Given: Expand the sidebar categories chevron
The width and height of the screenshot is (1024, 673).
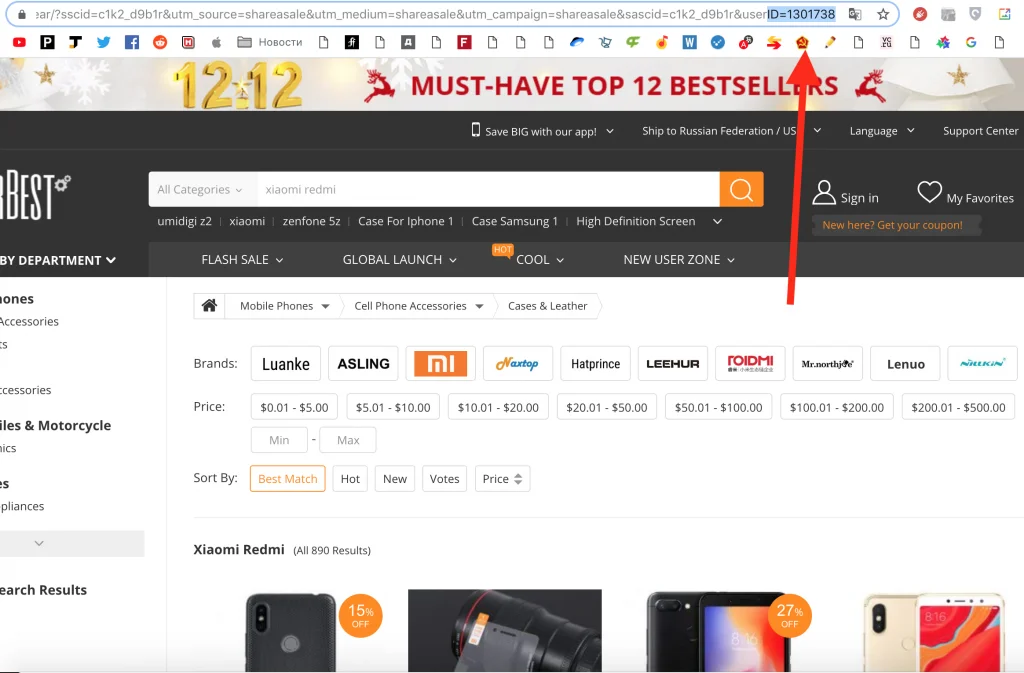Looking at the screenshot, I should point(39,543).
